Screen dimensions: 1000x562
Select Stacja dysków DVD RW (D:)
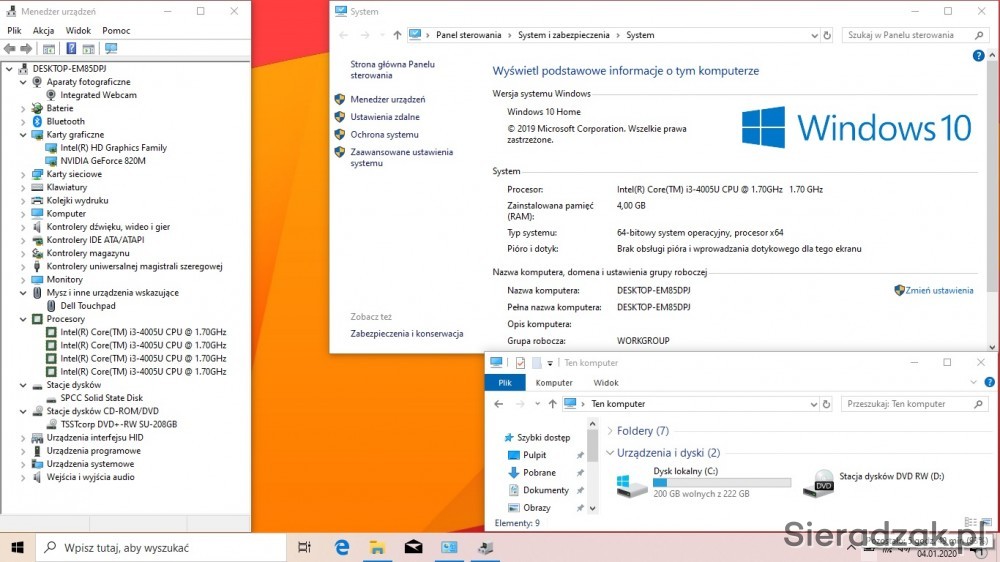[x=874, y=483]
